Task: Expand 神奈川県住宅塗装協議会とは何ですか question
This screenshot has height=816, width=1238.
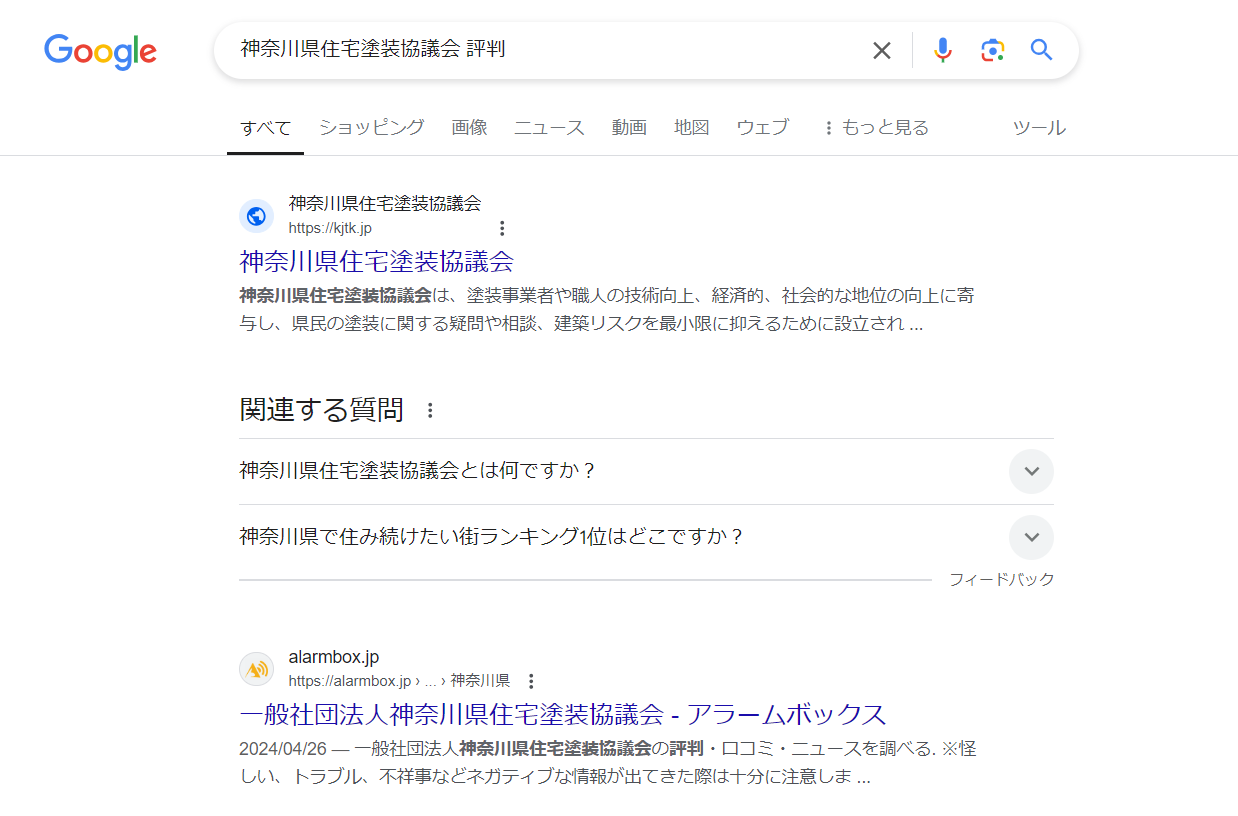Action: point(1031,471)
